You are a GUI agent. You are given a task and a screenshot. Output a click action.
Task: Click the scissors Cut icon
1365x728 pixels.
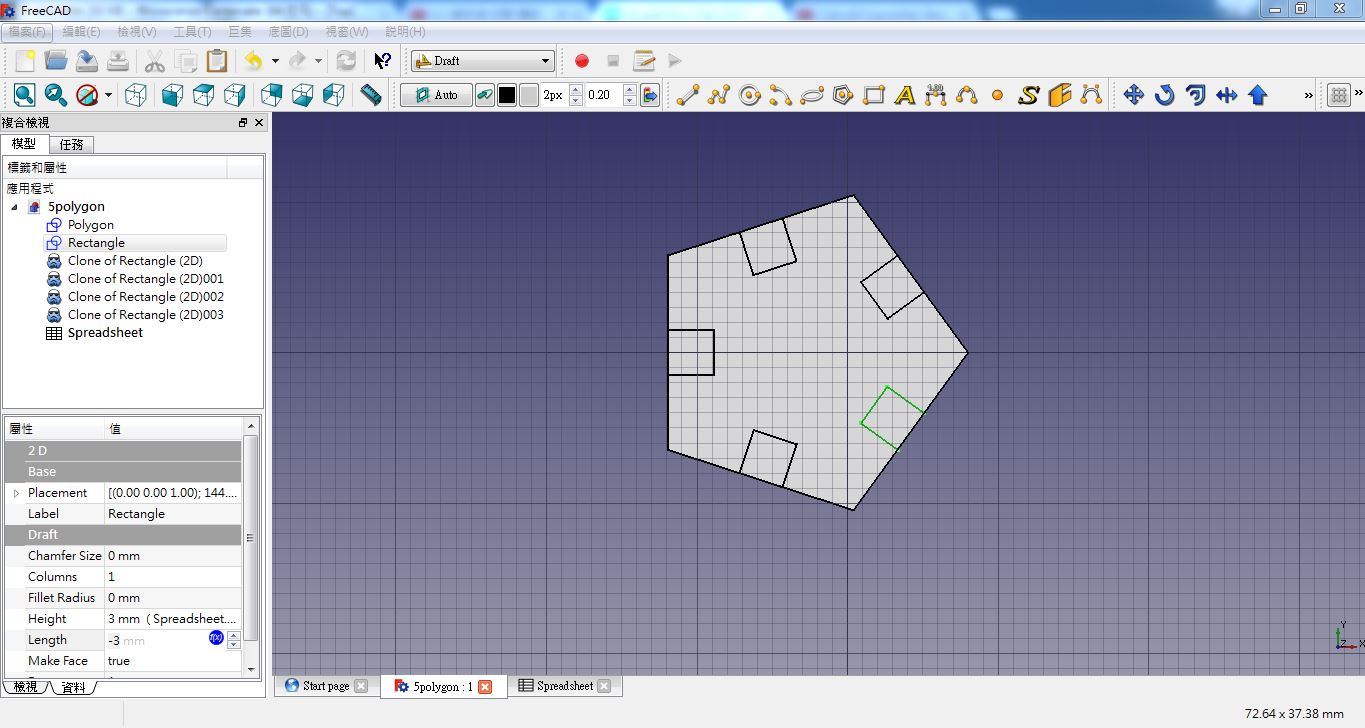coord(155,61)
